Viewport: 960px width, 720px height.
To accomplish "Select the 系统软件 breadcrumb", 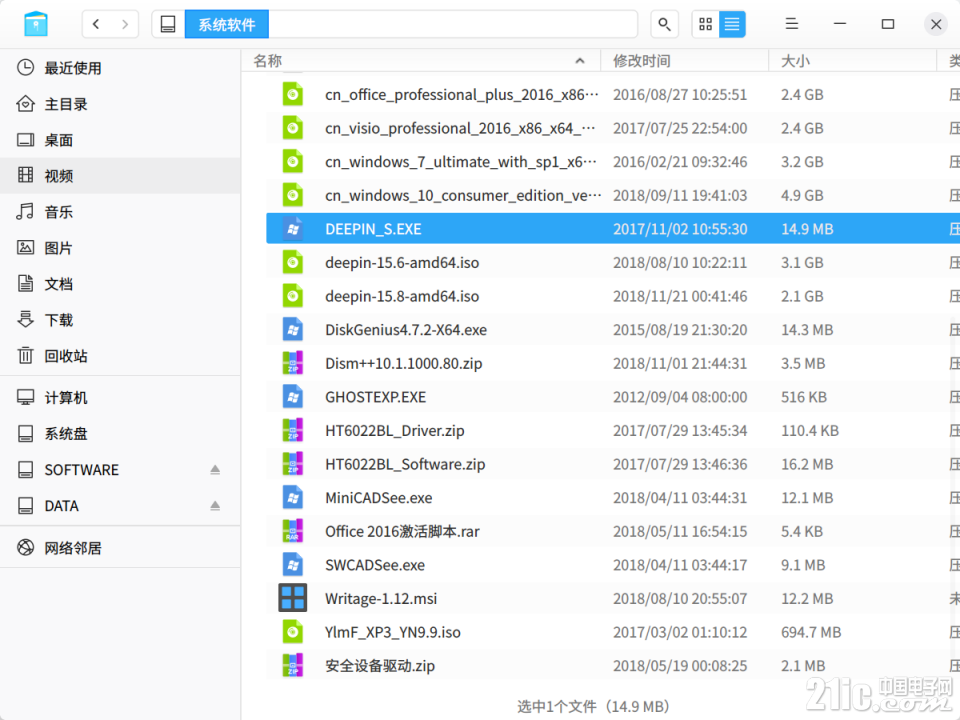I will coord(227,24).
